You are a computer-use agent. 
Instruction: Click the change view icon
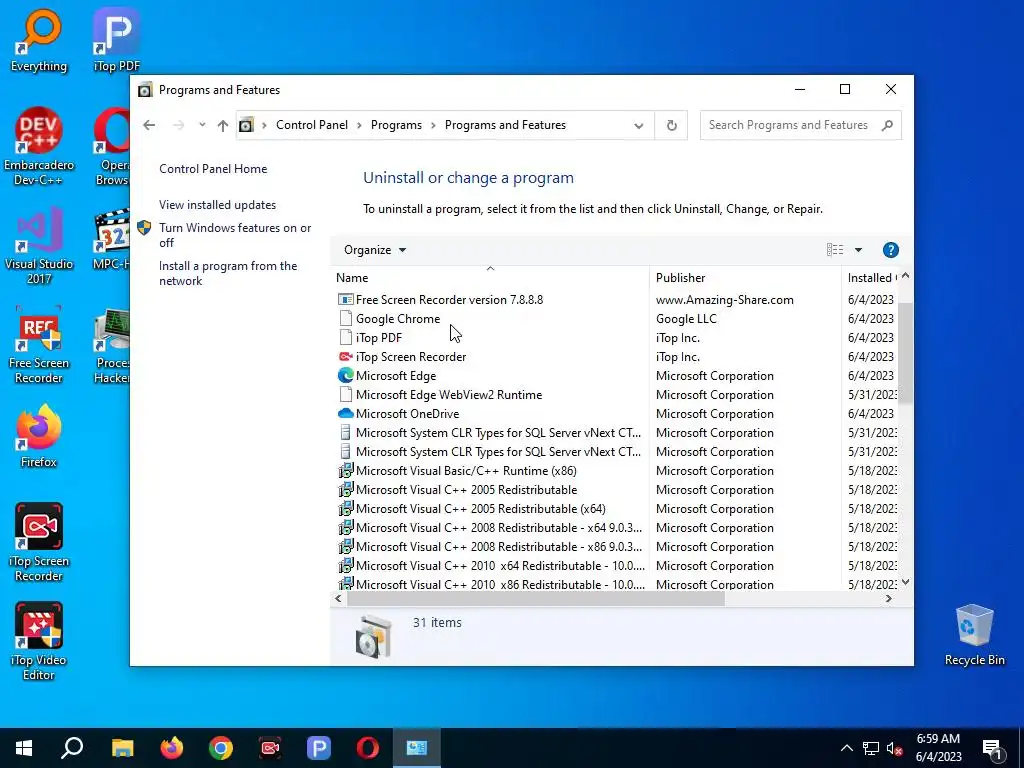835,250
